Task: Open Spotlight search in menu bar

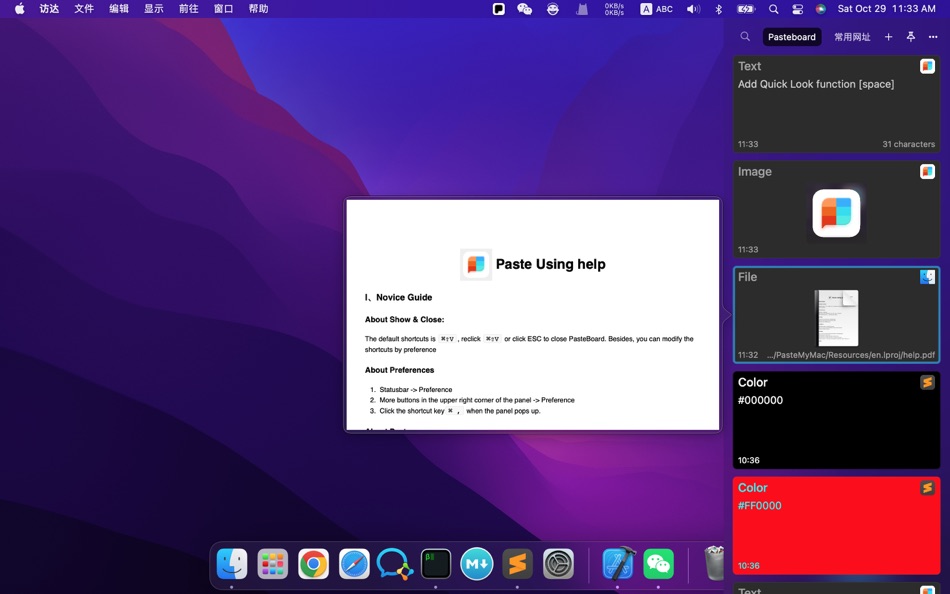Action: pos(774,8)
